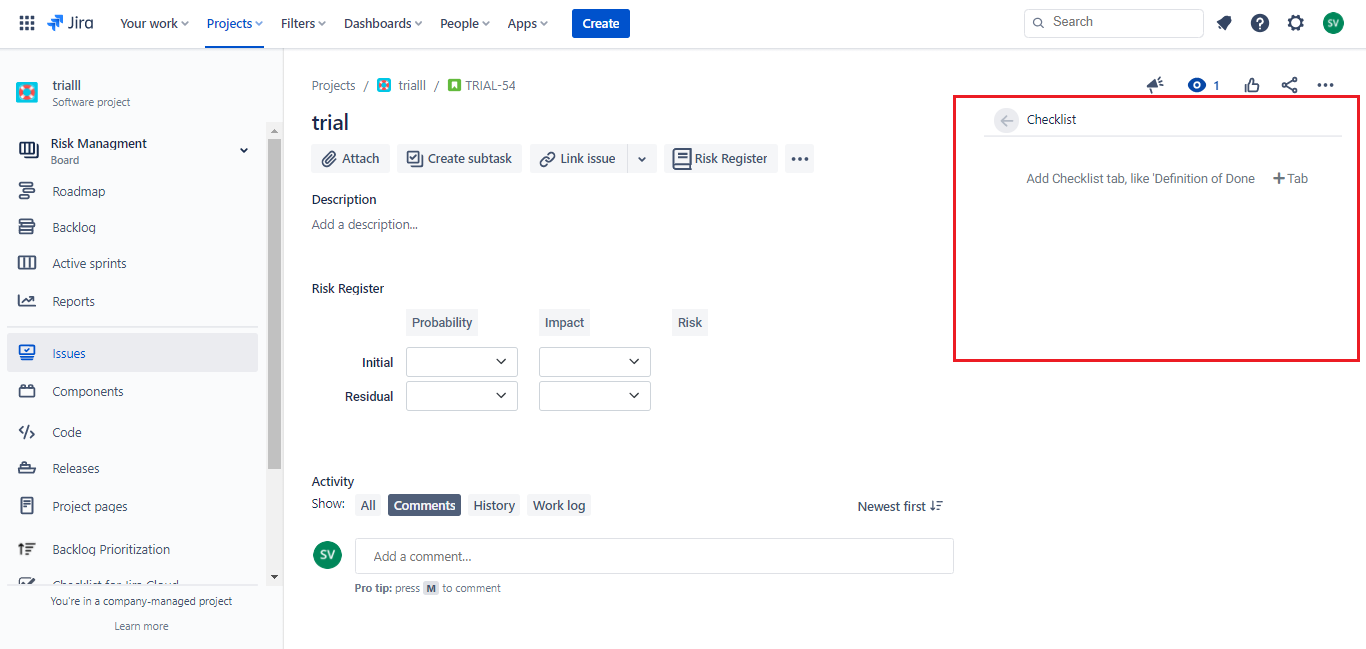Click the Add a comment field
1366x649 pixels.
[x=654, y=556]
